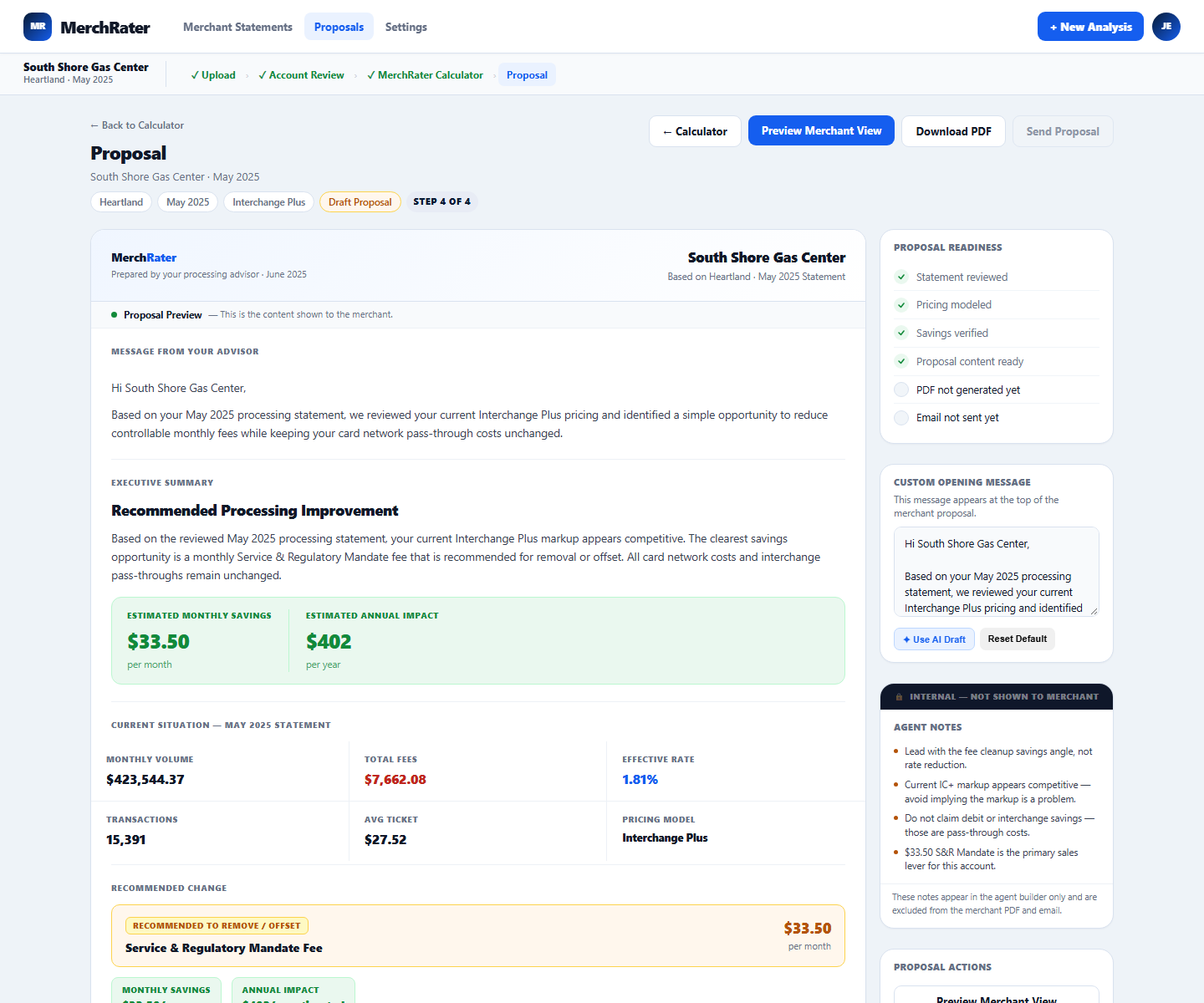Select the Proposal step in the breadcrumb
Screen dimensions: 1204x1003
(x=527, y=75)
